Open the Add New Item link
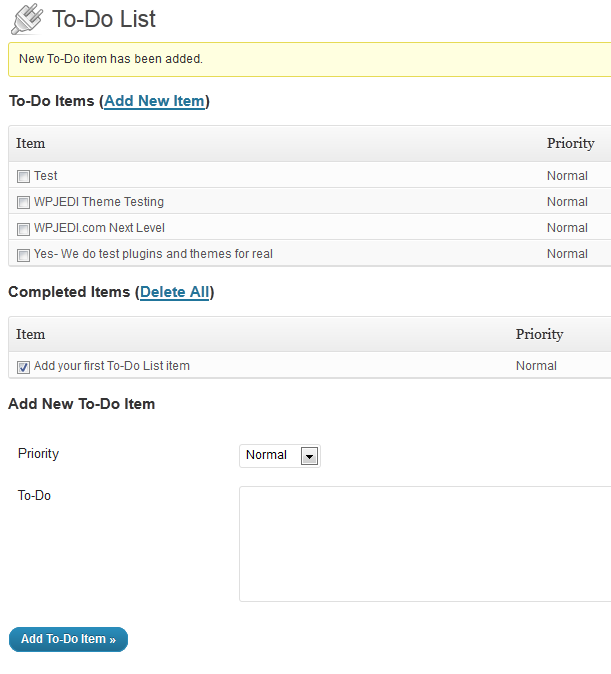 click(154, 101)
